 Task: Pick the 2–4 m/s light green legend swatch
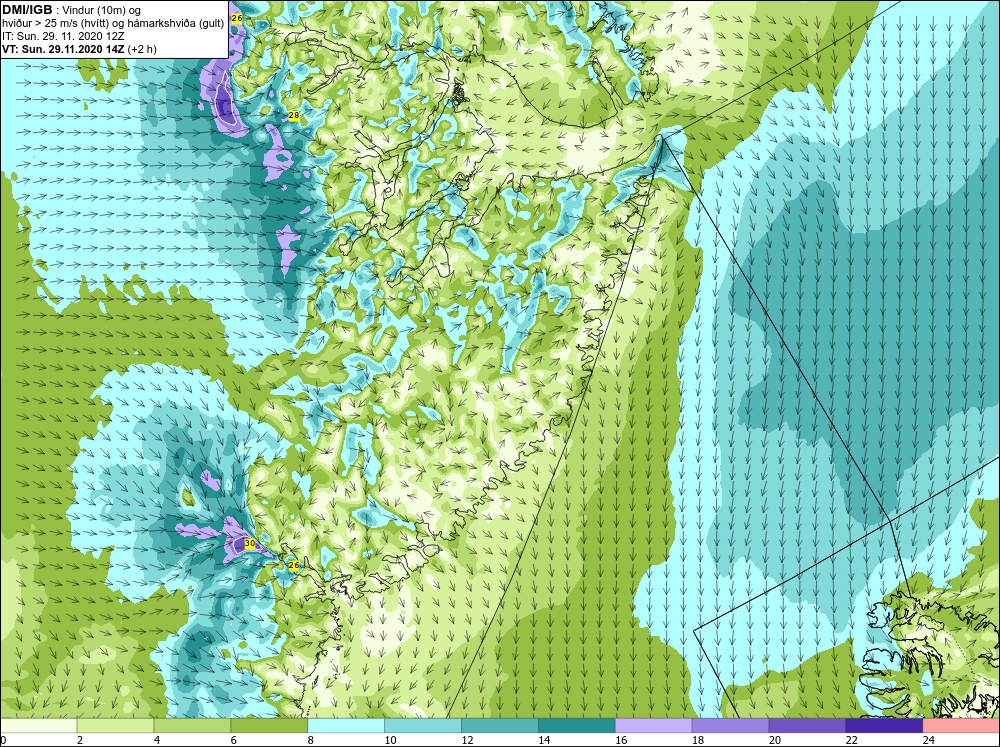click(x=115, y=726)
